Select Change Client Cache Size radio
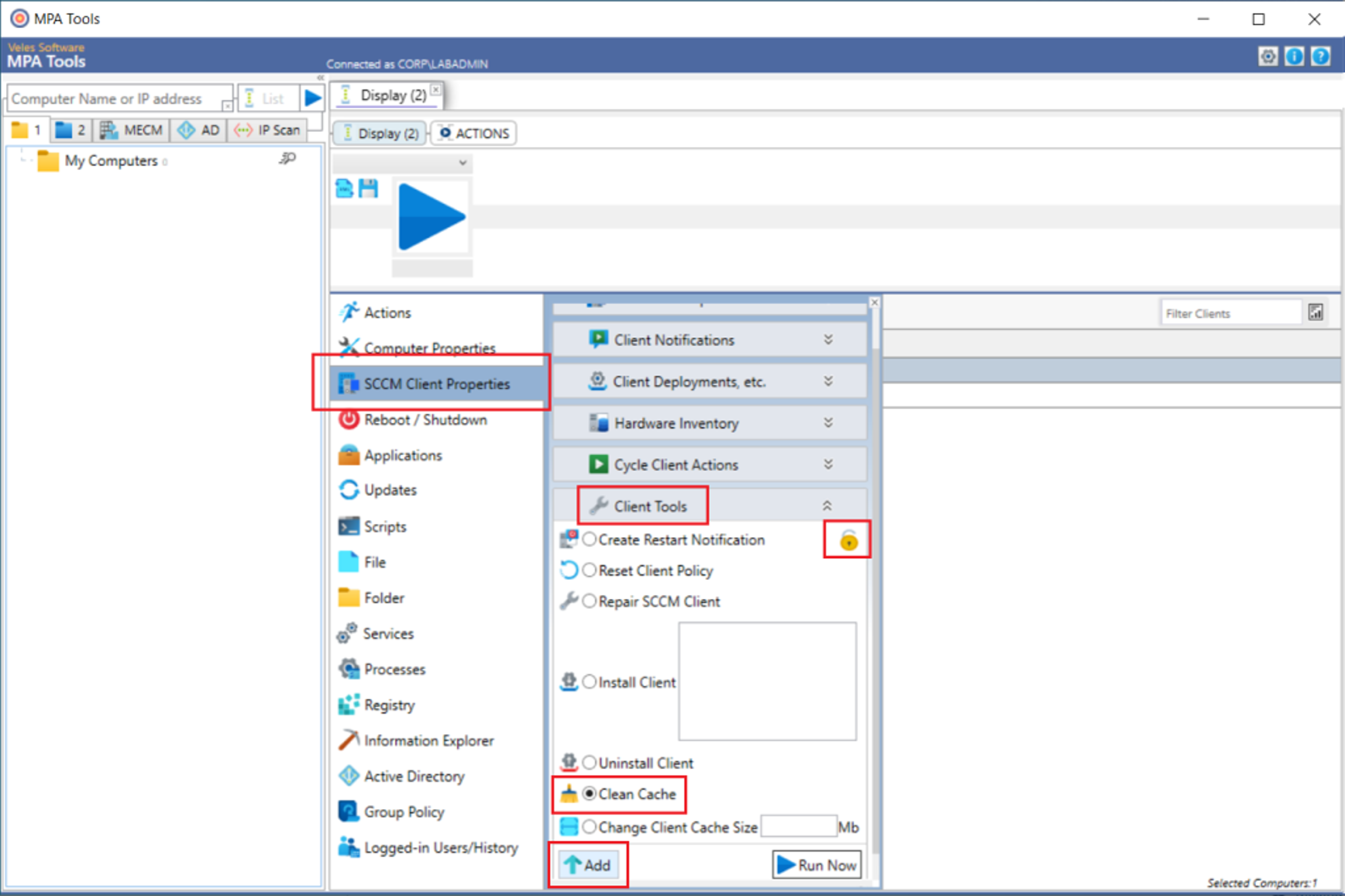 point(589,827)
